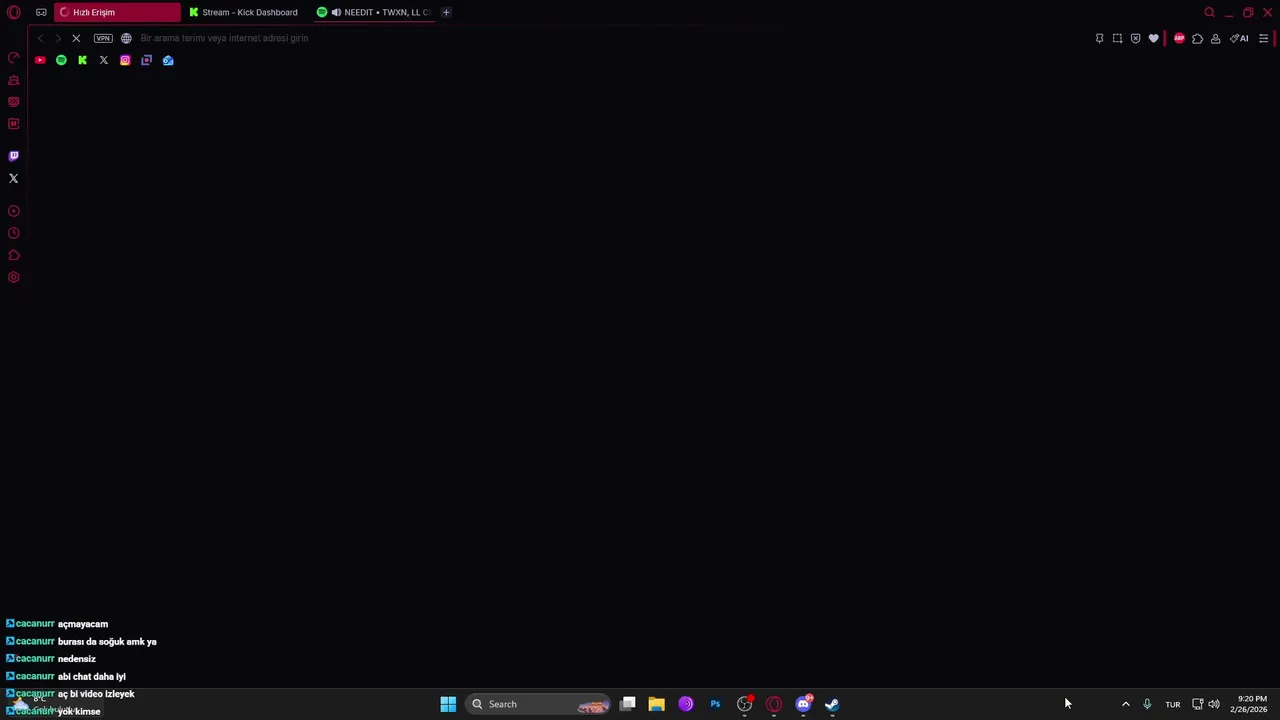Open the Windows Start menu
The height and width of the screenshot is (720, 1280).
pos(448,704)
